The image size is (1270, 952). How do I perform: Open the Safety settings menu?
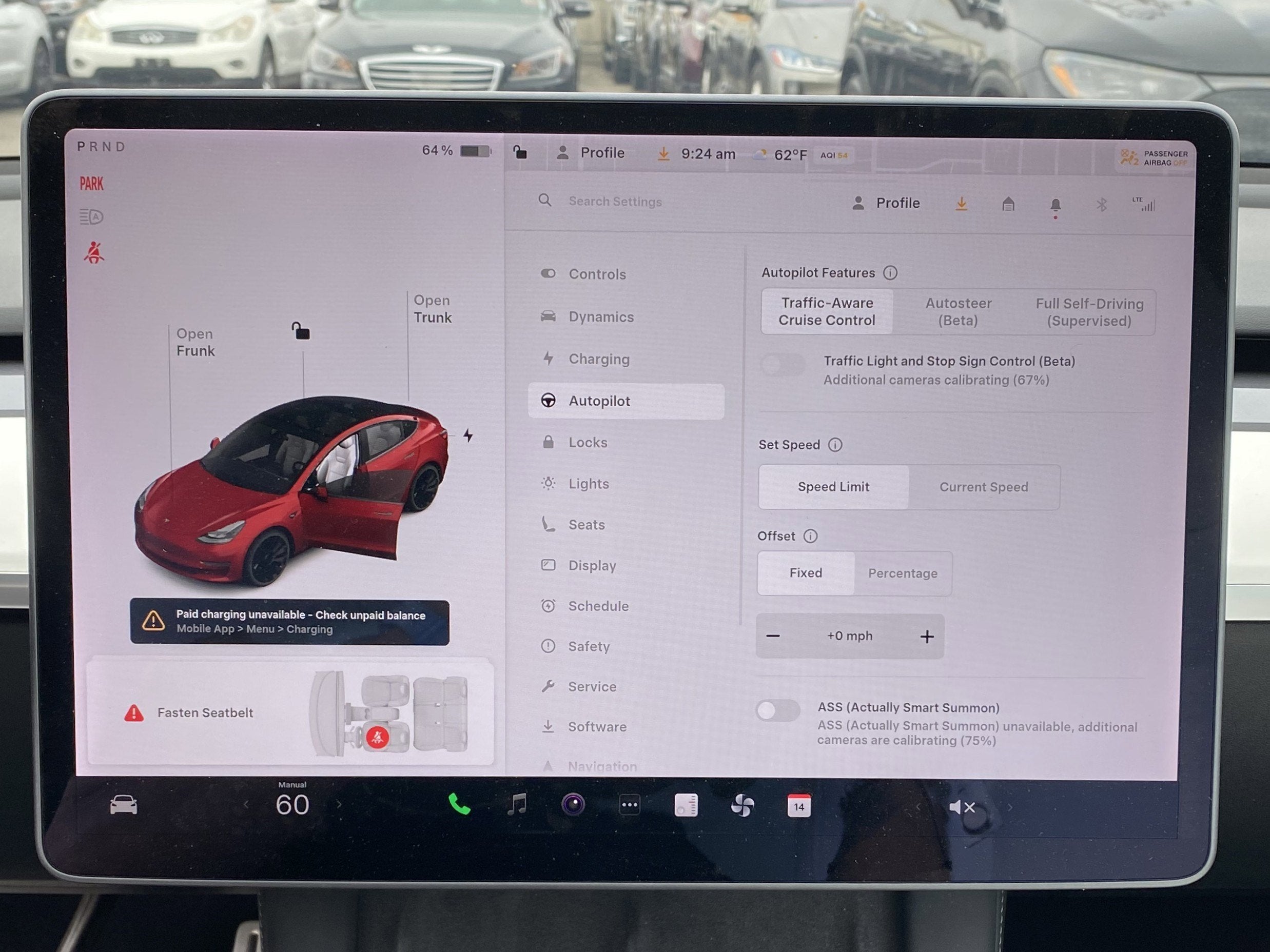[626, 646]
